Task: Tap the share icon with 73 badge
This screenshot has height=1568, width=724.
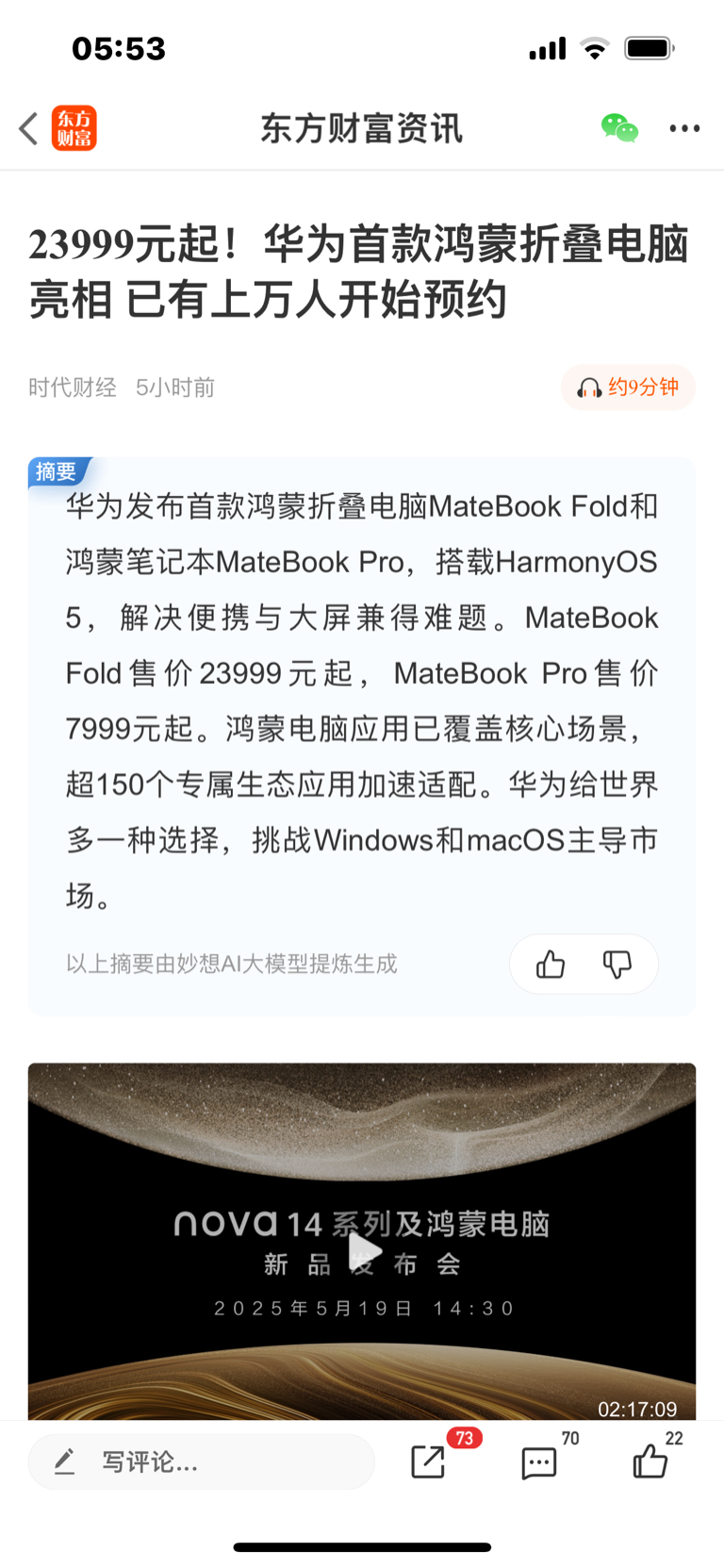Action: coord(429,1461)
